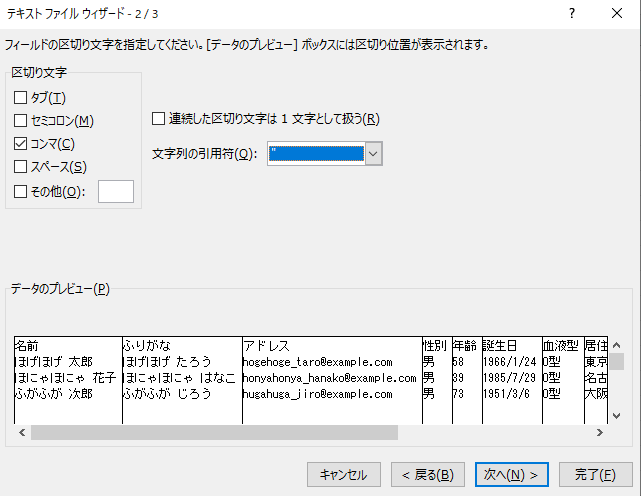
Task: Check 連続した区切り文字は1文字として扱う option
Action: coord(158,119)
